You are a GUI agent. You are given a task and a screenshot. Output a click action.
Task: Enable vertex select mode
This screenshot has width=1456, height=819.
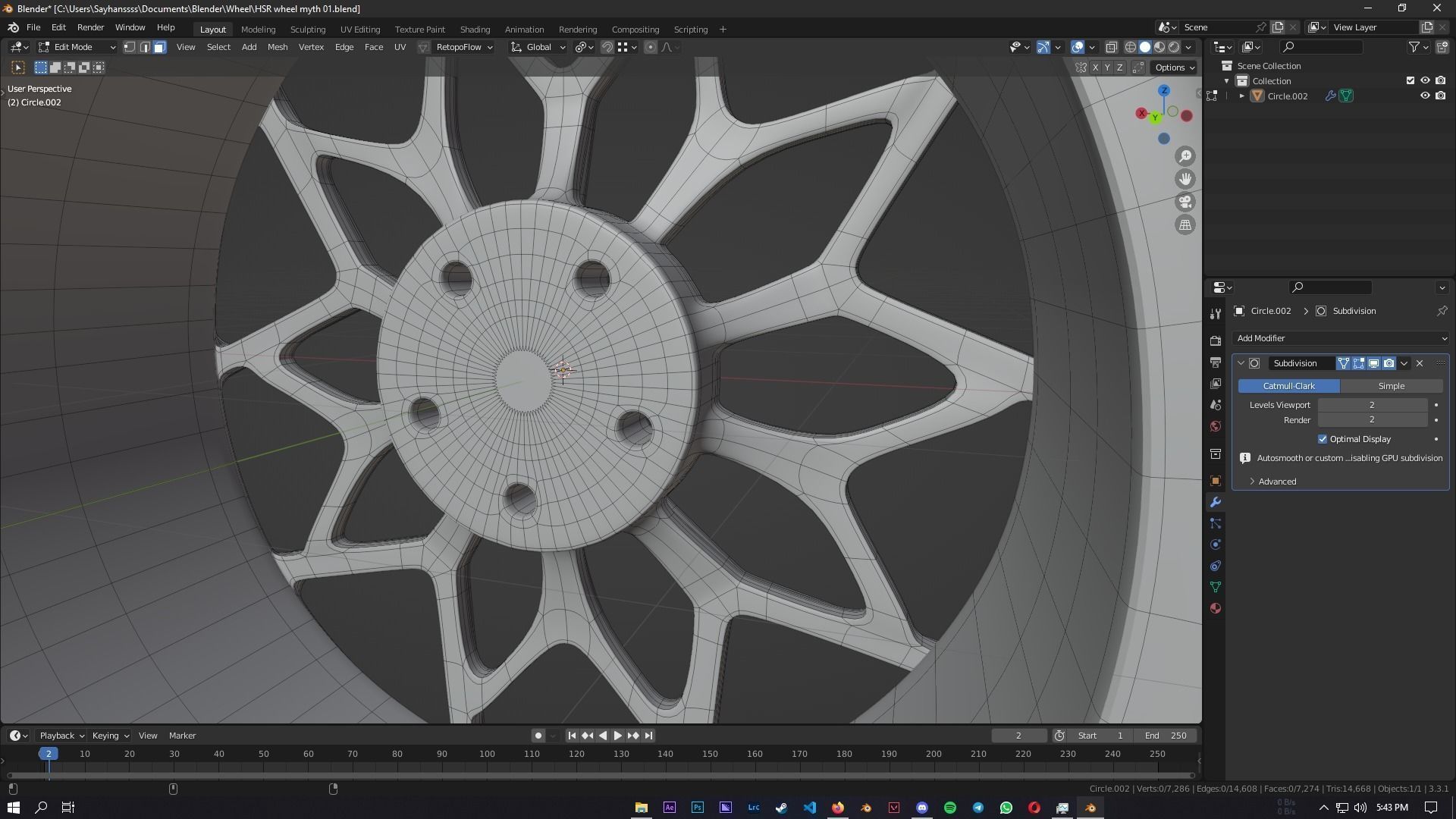pos(130,47)
